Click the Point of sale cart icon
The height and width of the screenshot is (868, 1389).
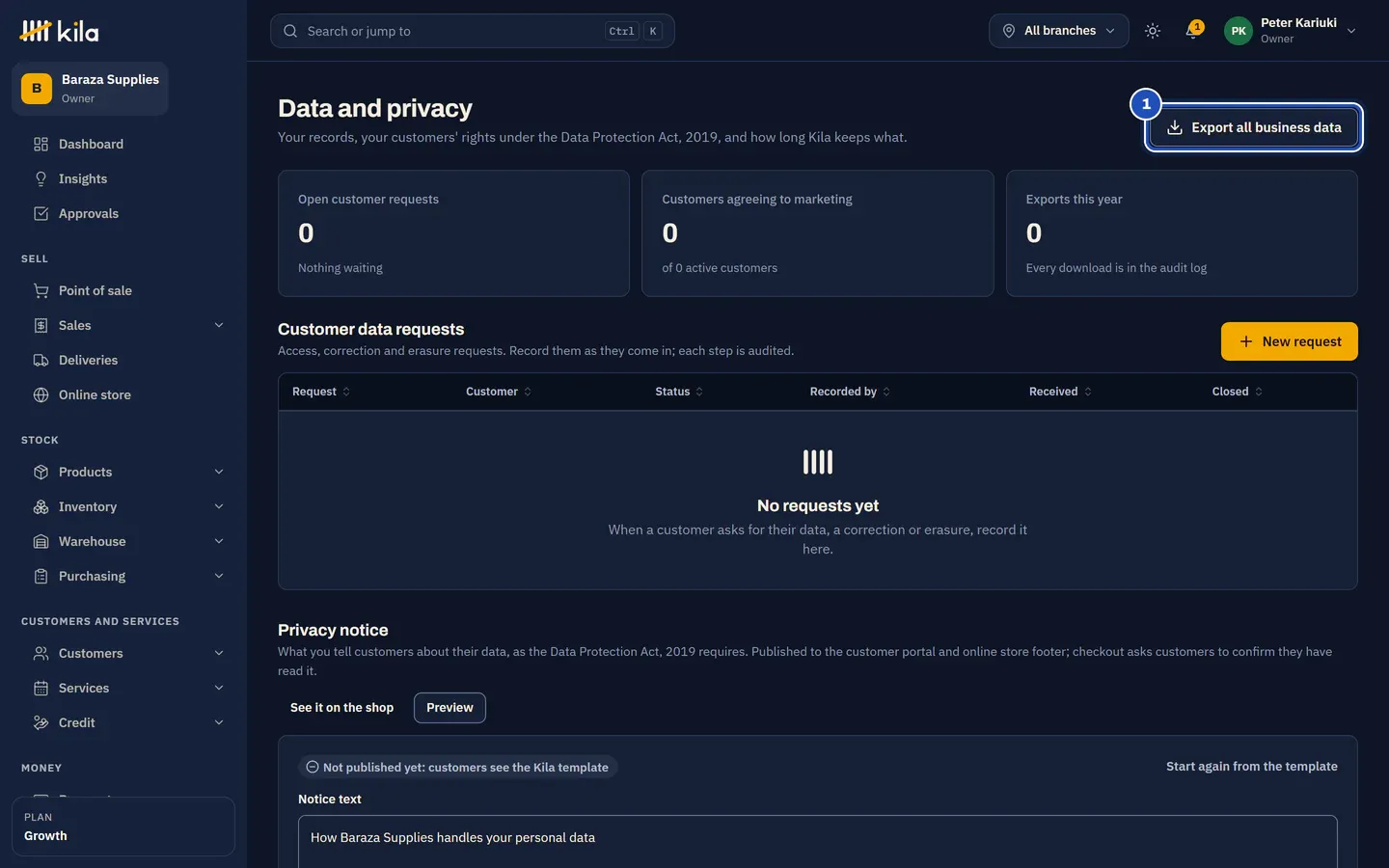point(41,290)
